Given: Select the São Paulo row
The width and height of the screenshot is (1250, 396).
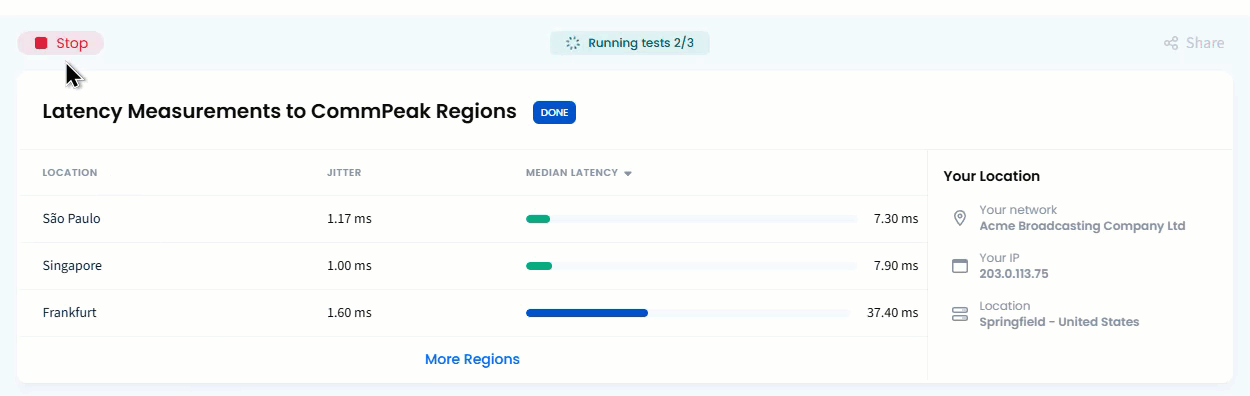Looking at the screenshot, I should point(473,219).
